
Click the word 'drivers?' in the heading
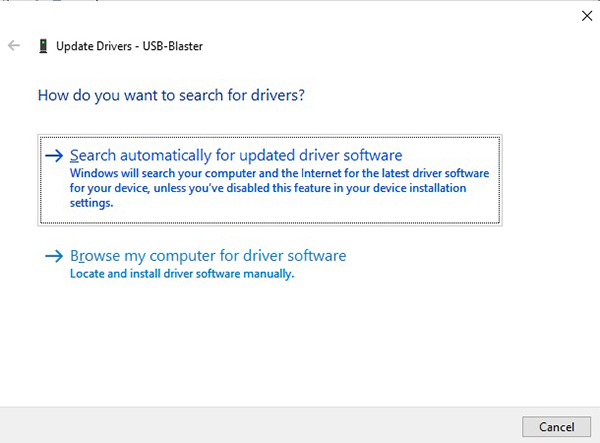tap(280, 96)
